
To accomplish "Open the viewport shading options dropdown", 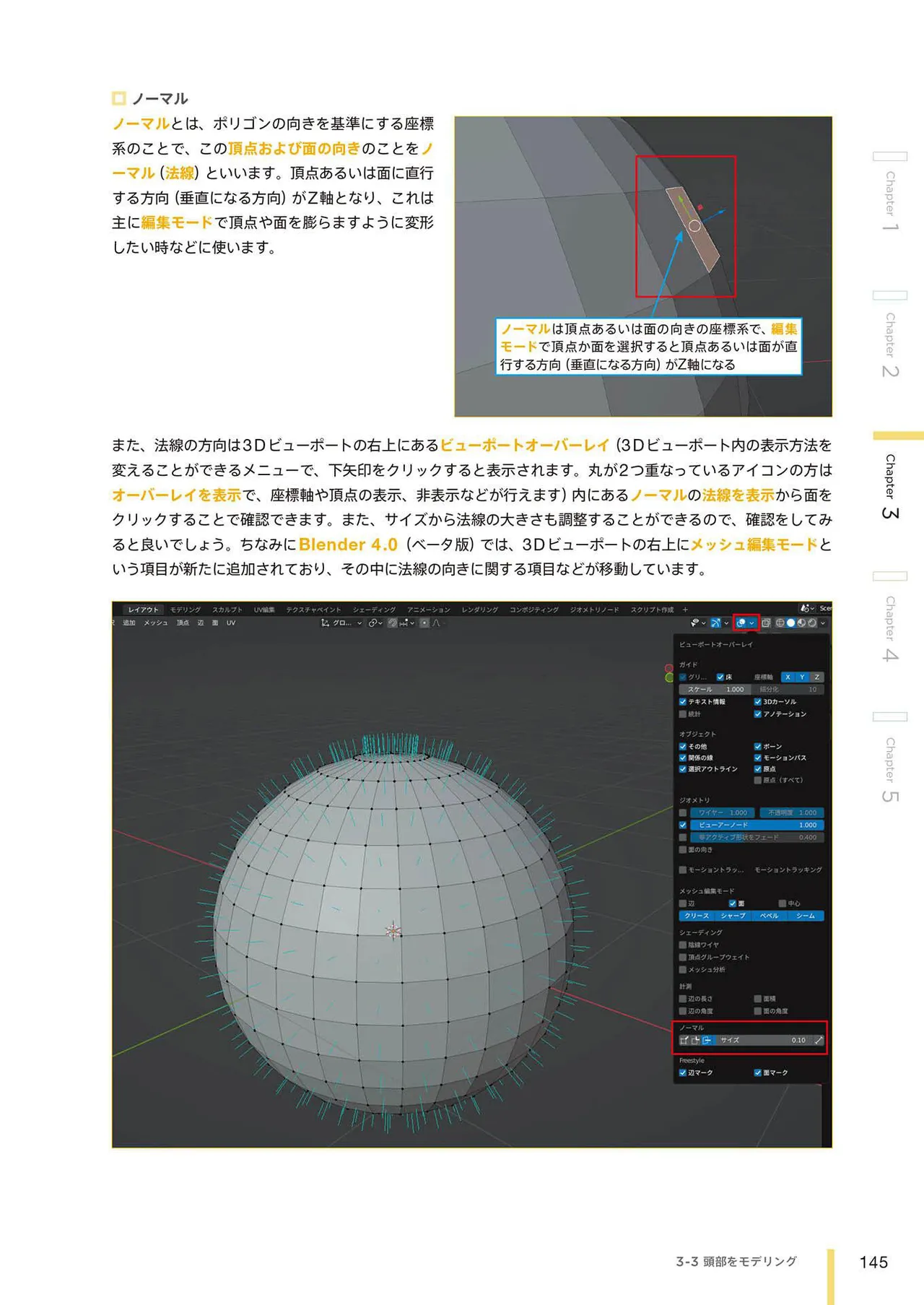I will 823,623.
